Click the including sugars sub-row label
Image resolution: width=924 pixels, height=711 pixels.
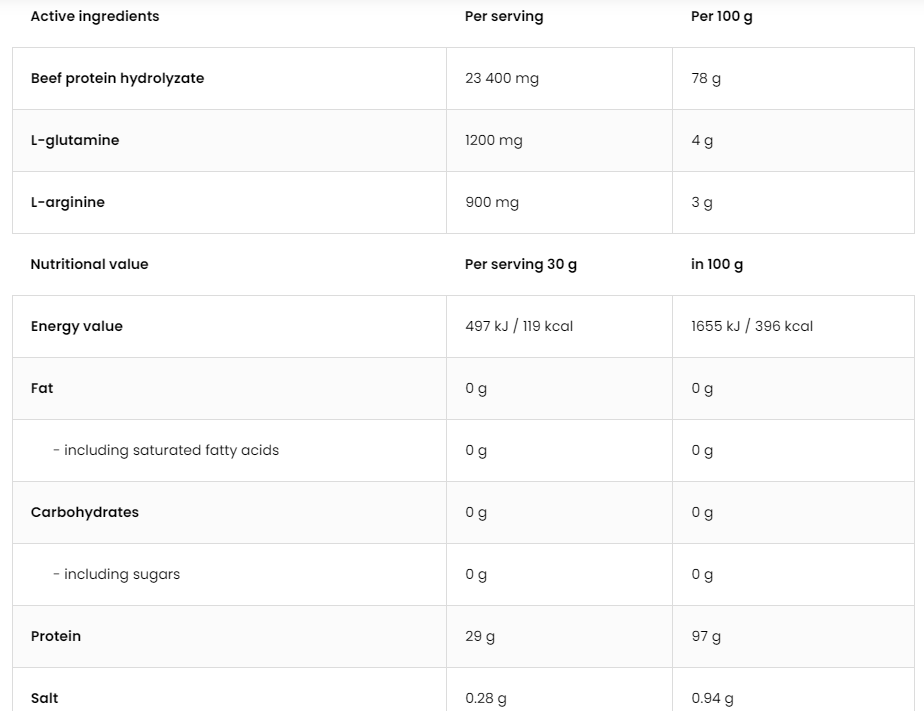[117, 574]
